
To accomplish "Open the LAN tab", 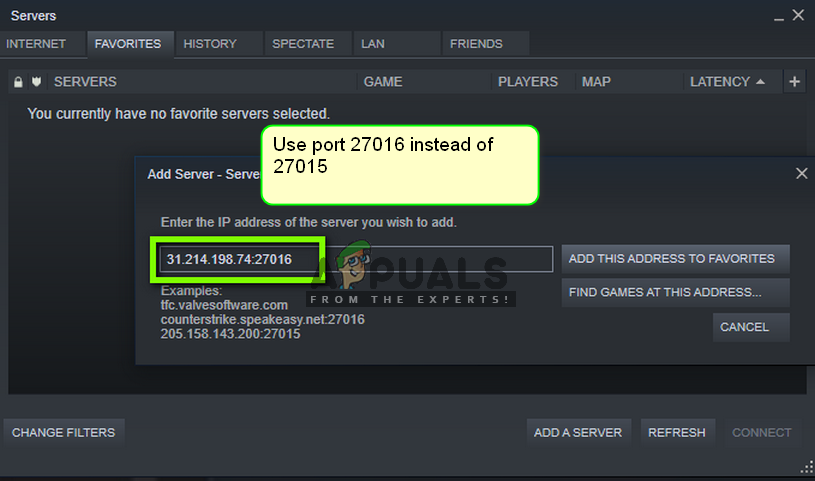I will 397,44.
